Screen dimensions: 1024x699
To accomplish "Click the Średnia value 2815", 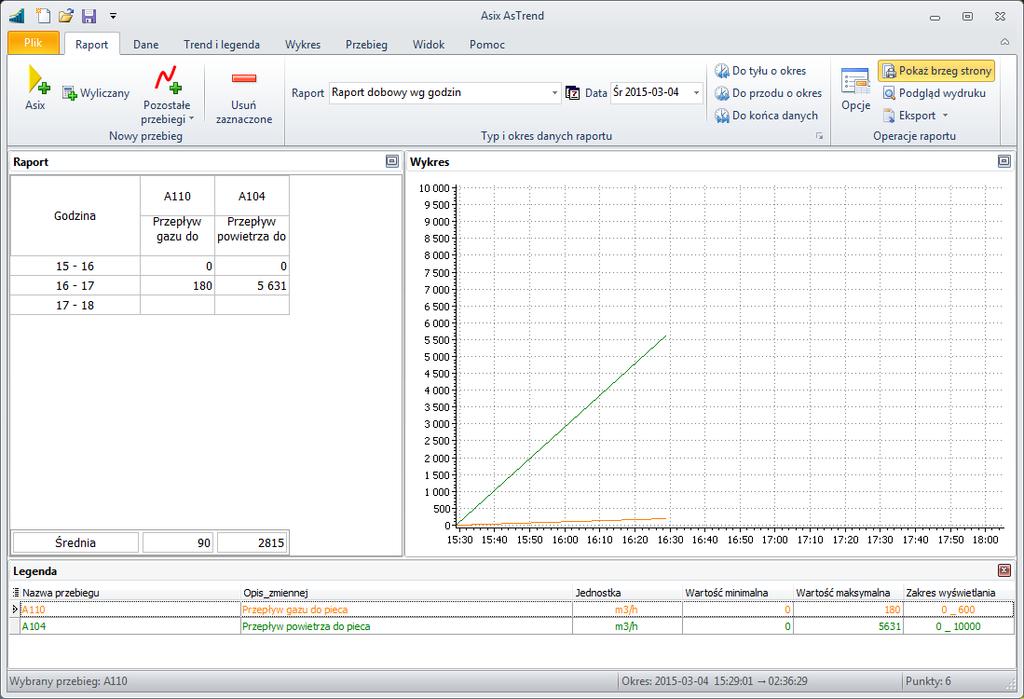I will [253, 542].
